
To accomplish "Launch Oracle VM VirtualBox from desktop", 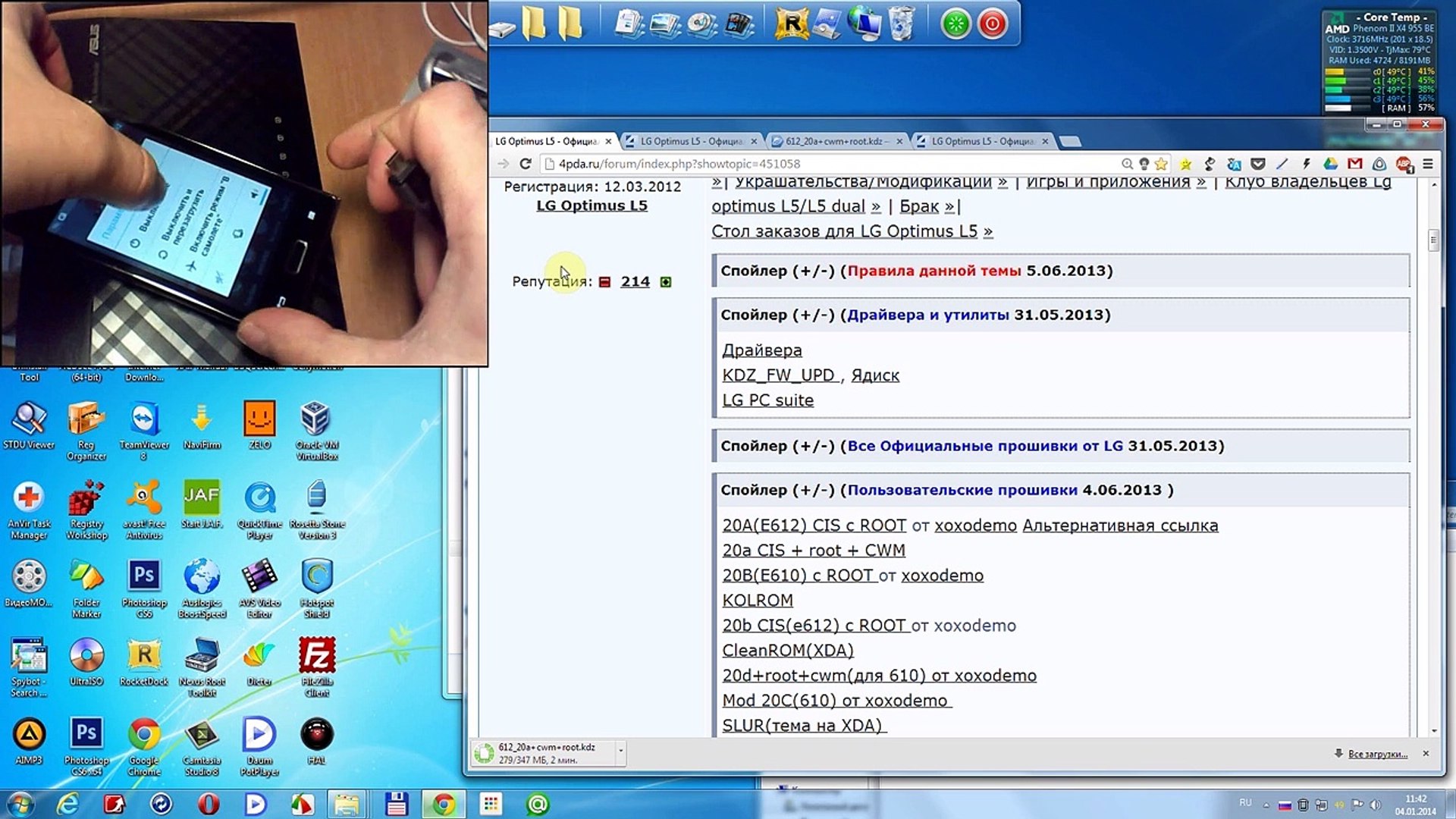I will click(x=317, y=430).
